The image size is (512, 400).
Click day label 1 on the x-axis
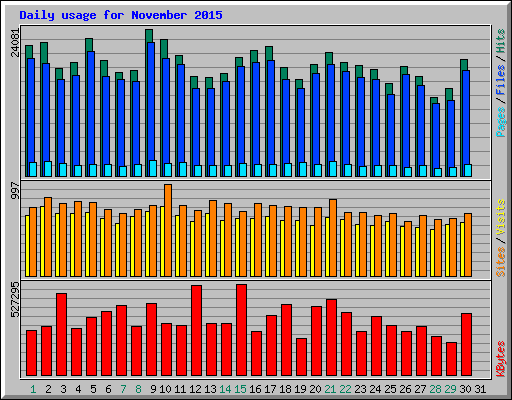pos(33,389)
